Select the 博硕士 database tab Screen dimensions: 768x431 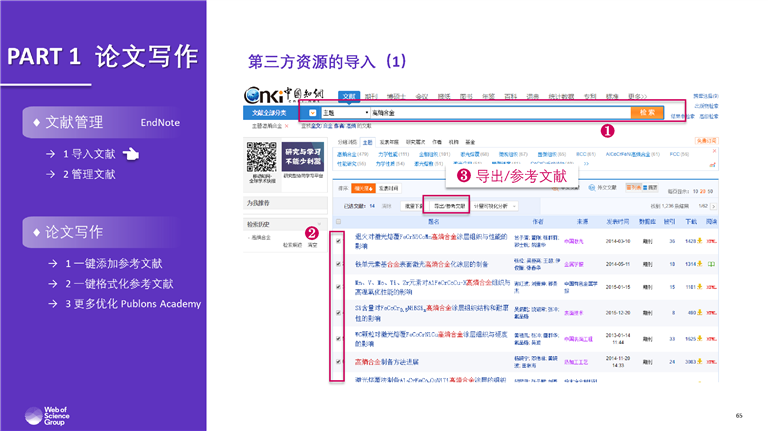[x=396, y=96]
